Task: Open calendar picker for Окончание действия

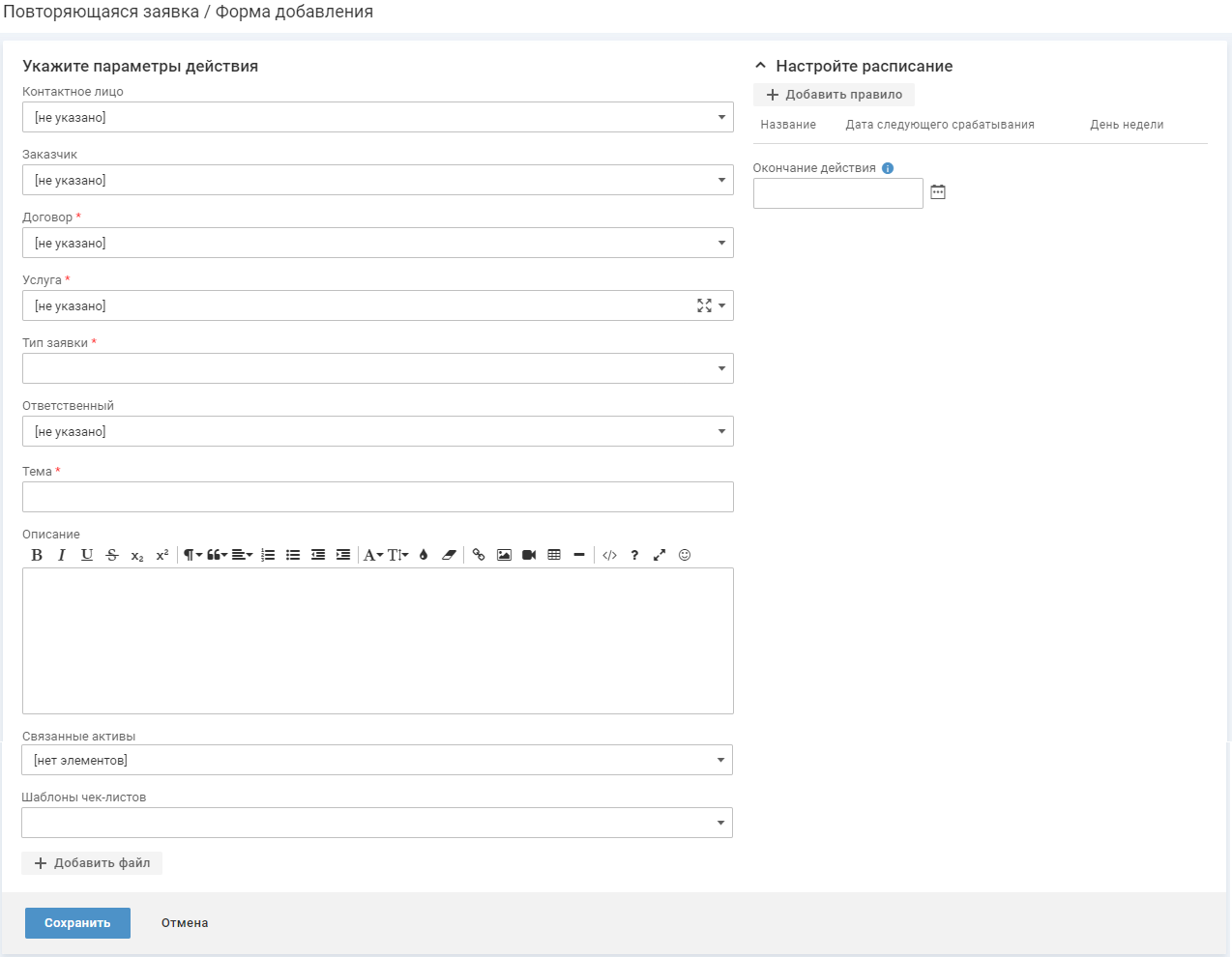Action: coord(938,192)
